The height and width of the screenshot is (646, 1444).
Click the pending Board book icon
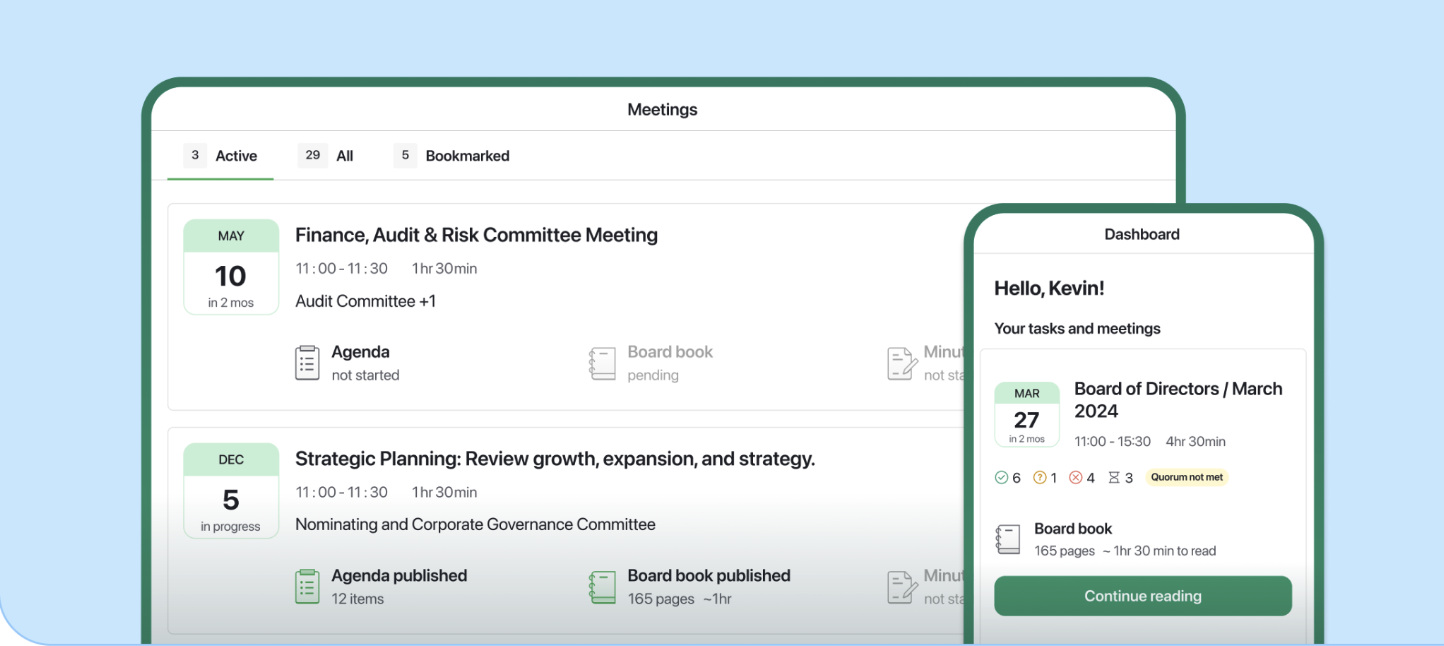[602, 363]
